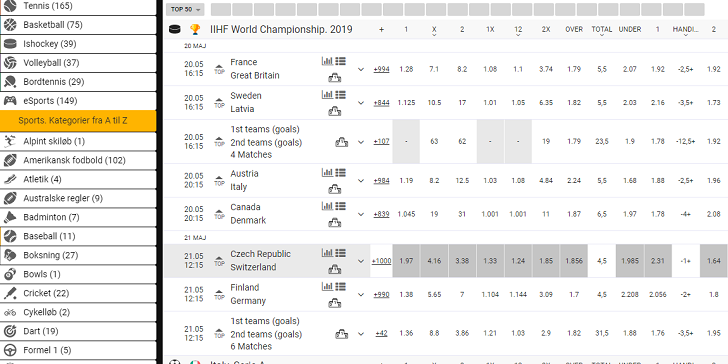728x364 pixels.
Task: Select Sports. Kategorier fra A til Z tab
Action: click(78, 121)
